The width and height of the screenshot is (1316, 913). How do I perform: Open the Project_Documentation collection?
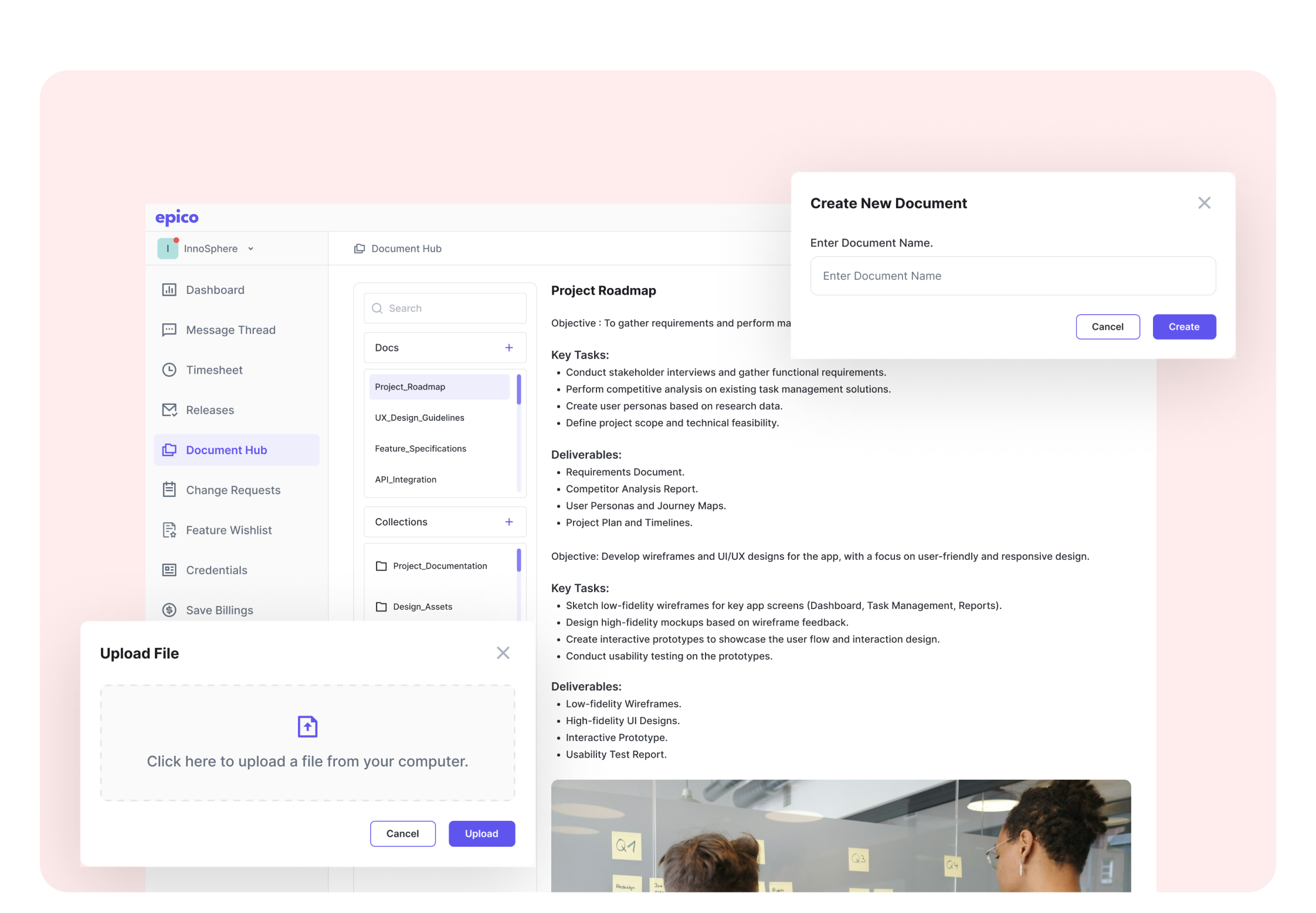(439, 566)
